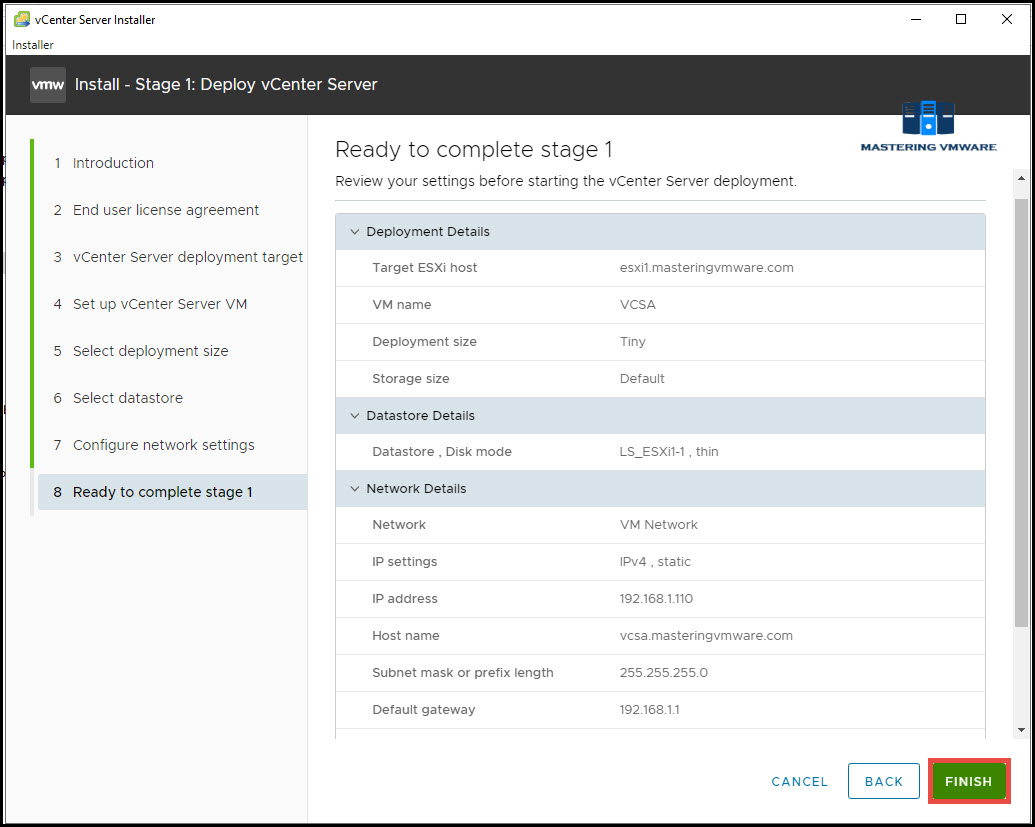Click the 'Target ESXi host' label
The height and width of the screenshot is (827, 1035).
pyautogui.click(x=424, y=268)
